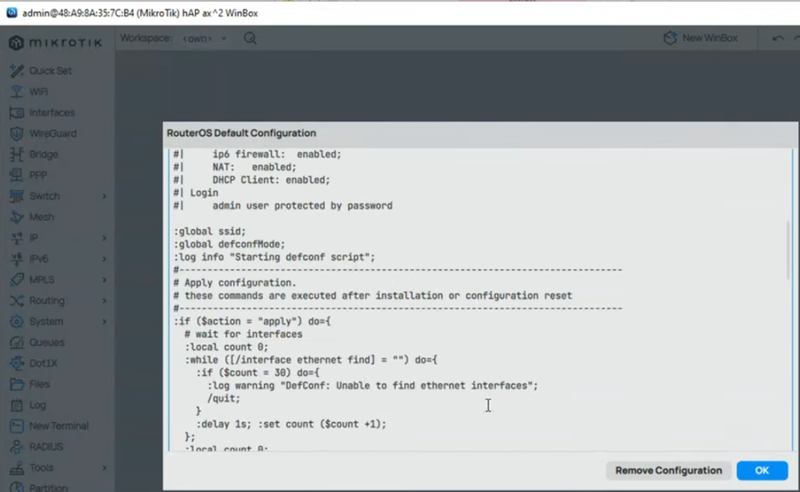Click the 'Starting defconf script' log line
Screen dimensions: 800x492
(274, 257)
